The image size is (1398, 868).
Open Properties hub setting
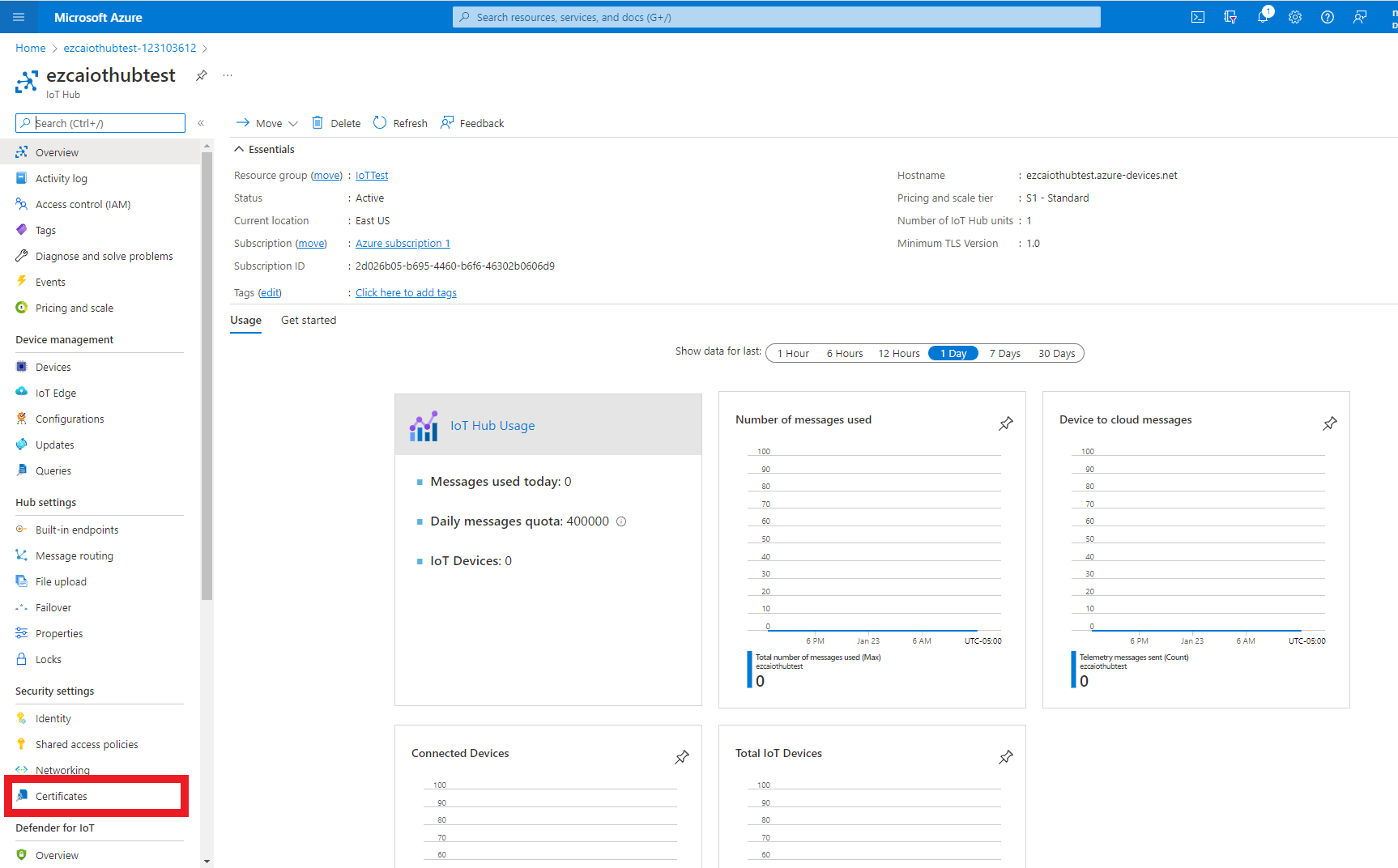(x=59, y=633)
